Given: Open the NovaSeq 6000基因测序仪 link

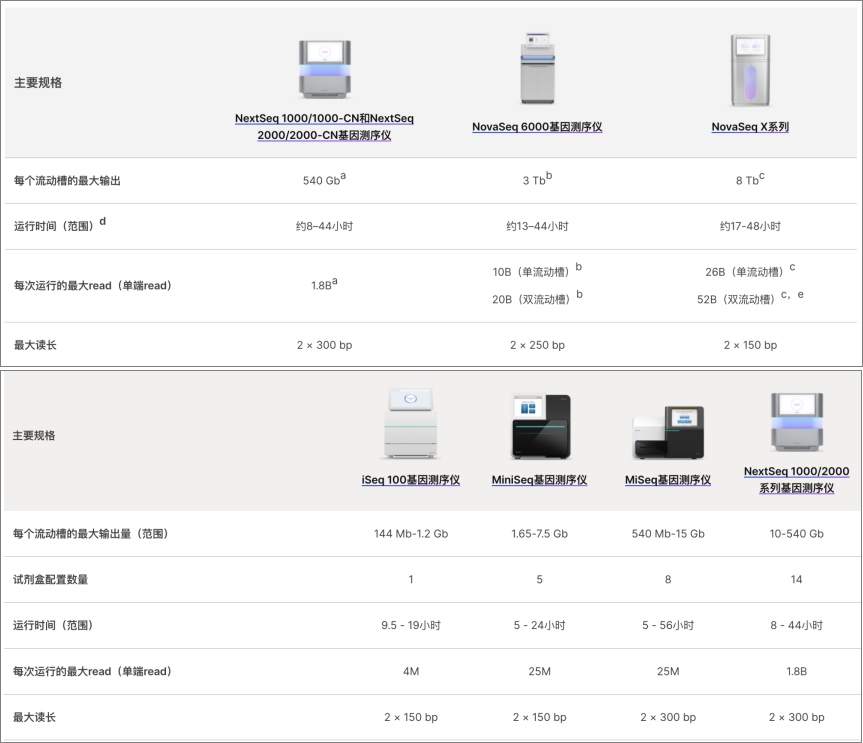Looking at the screenshot, I should tap(537, 127).
